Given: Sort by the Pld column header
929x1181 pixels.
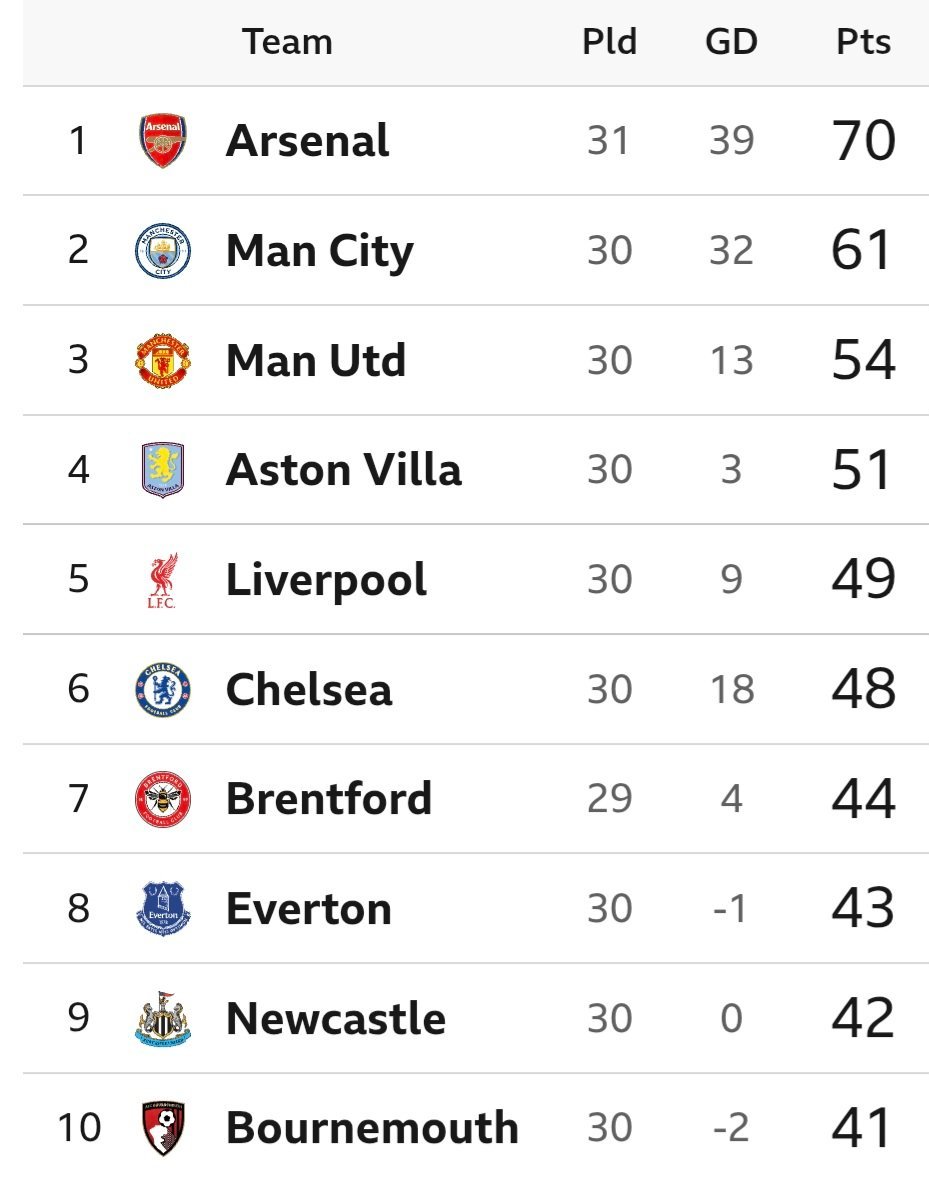Looking at the screenshot, I should [609, 43].
